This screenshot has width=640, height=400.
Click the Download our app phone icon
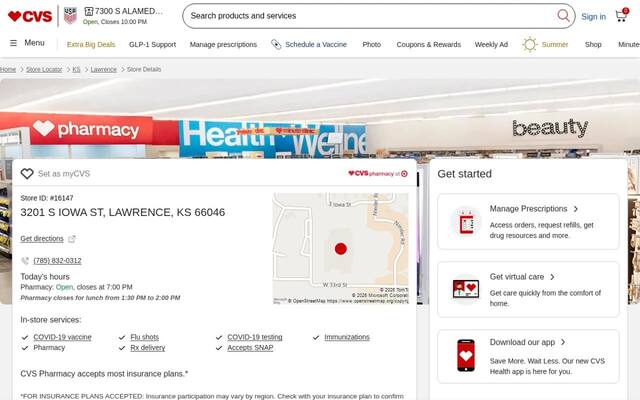(x=466, y=356)
